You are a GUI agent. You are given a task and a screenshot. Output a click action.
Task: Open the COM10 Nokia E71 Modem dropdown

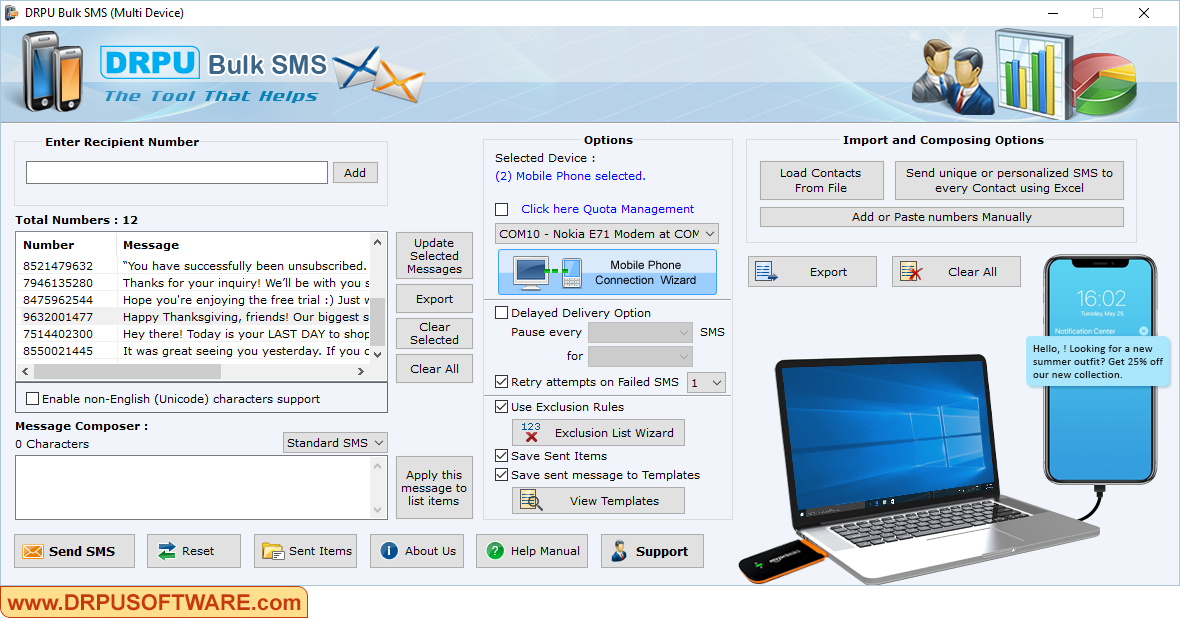coord(607,233)
